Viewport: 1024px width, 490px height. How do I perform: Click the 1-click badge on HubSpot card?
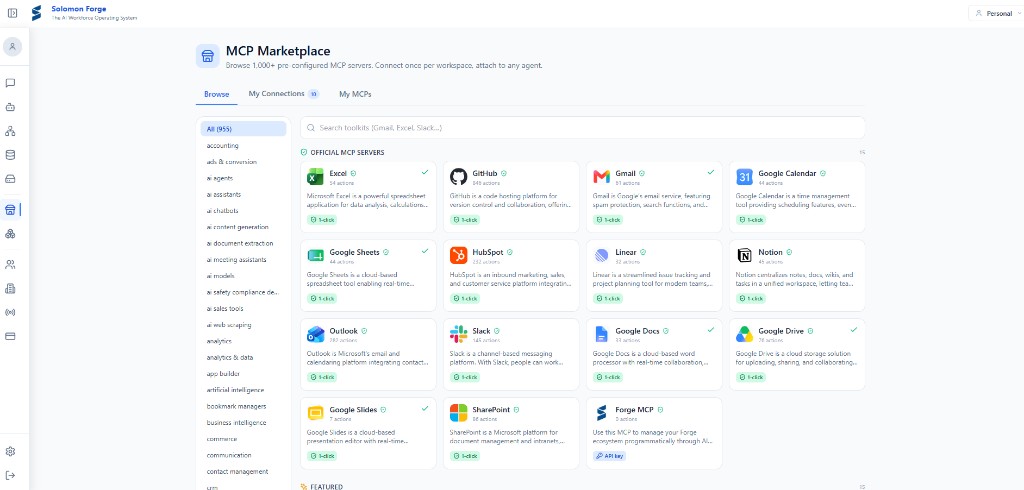466,299
